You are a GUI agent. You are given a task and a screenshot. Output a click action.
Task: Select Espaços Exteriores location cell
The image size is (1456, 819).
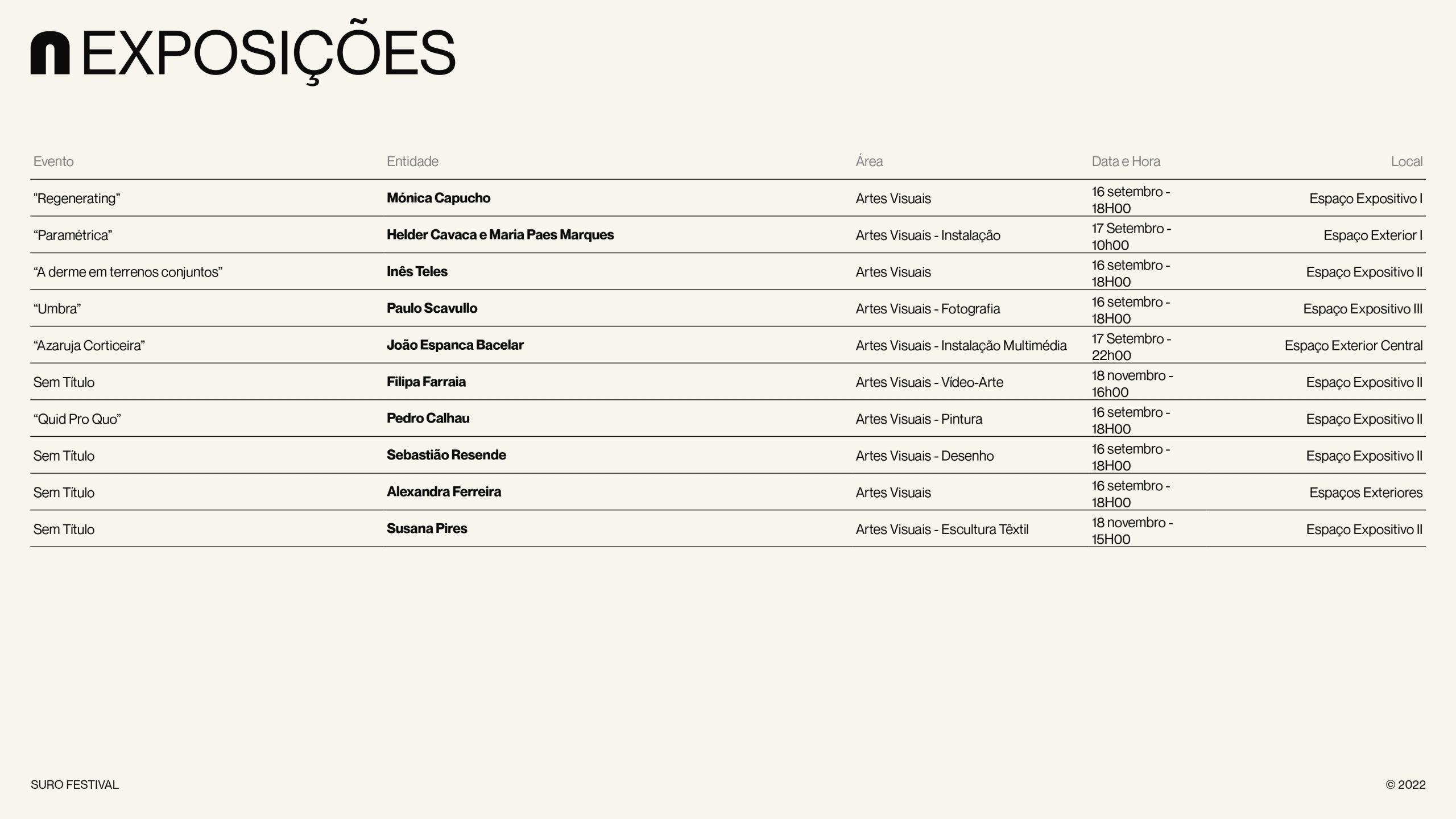coord(1366,493)
